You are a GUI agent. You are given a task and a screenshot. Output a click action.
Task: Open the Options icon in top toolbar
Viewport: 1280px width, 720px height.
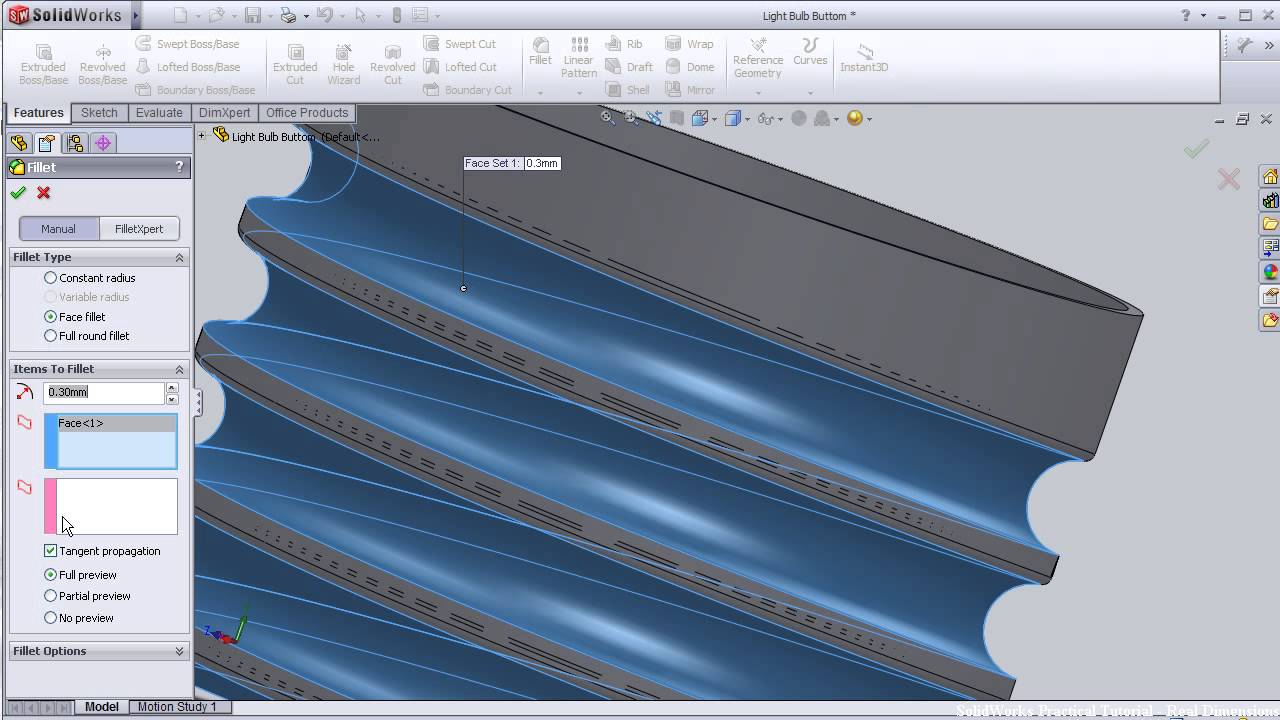[420, 15]
